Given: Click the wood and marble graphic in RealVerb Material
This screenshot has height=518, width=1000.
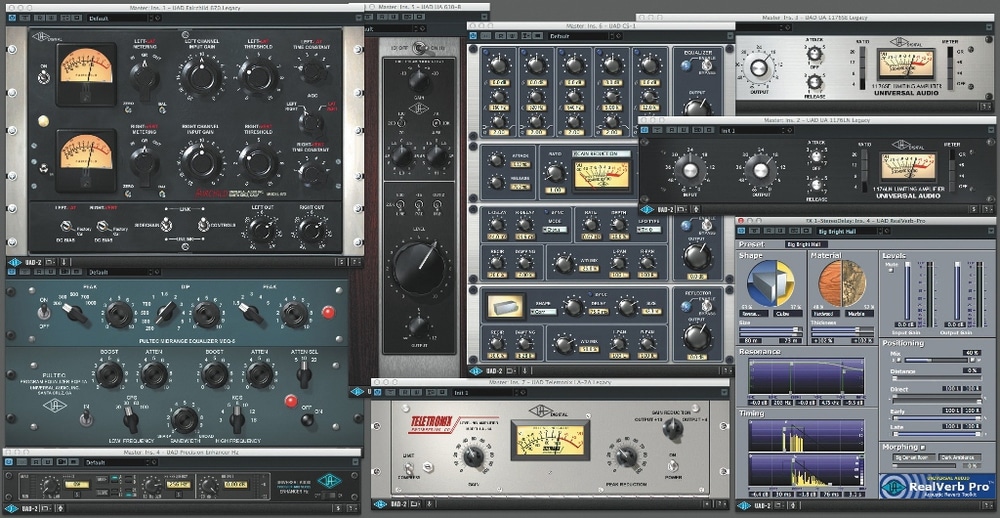Looking at the screenshot, I should pos(844,283).
